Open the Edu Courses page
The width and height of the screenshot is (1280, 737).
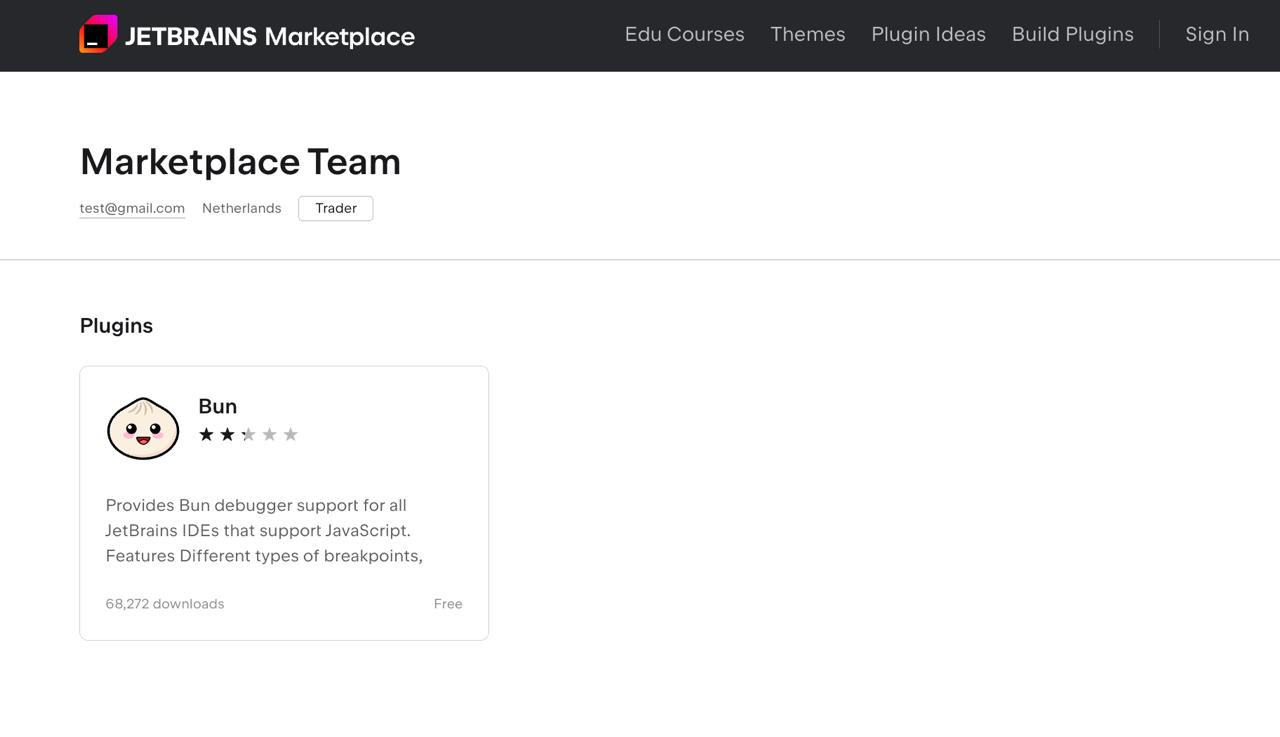tap(684, 34)
